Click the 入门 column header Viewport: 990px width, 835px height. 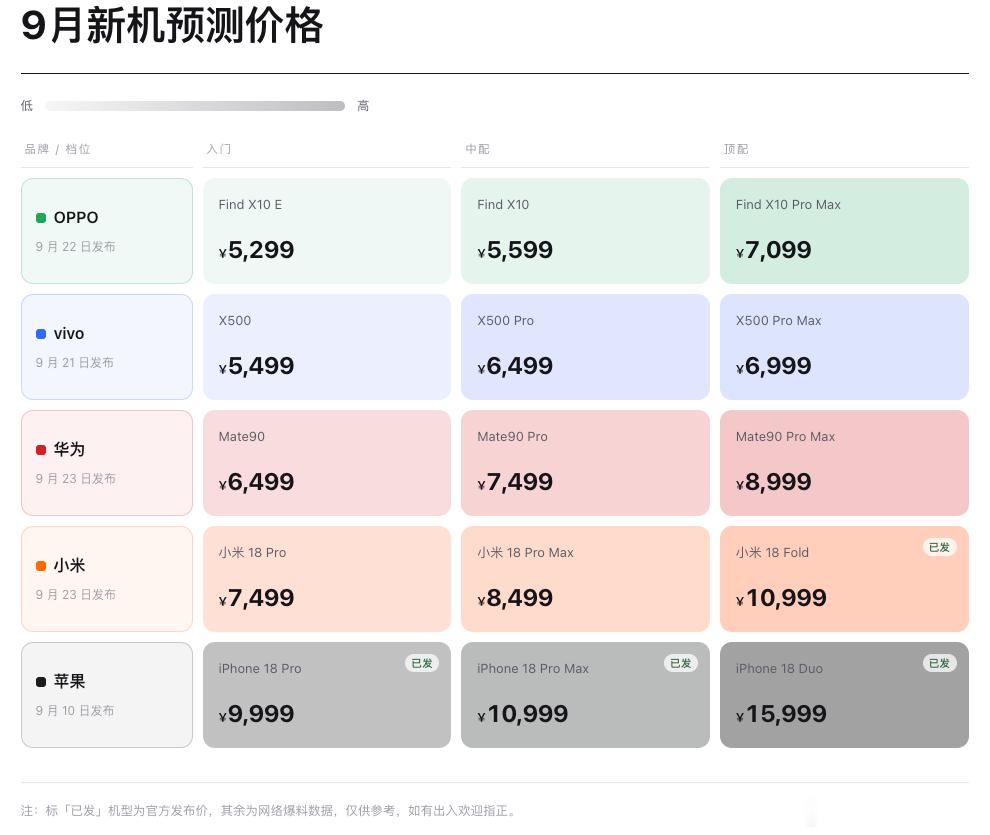coord(218,149)
